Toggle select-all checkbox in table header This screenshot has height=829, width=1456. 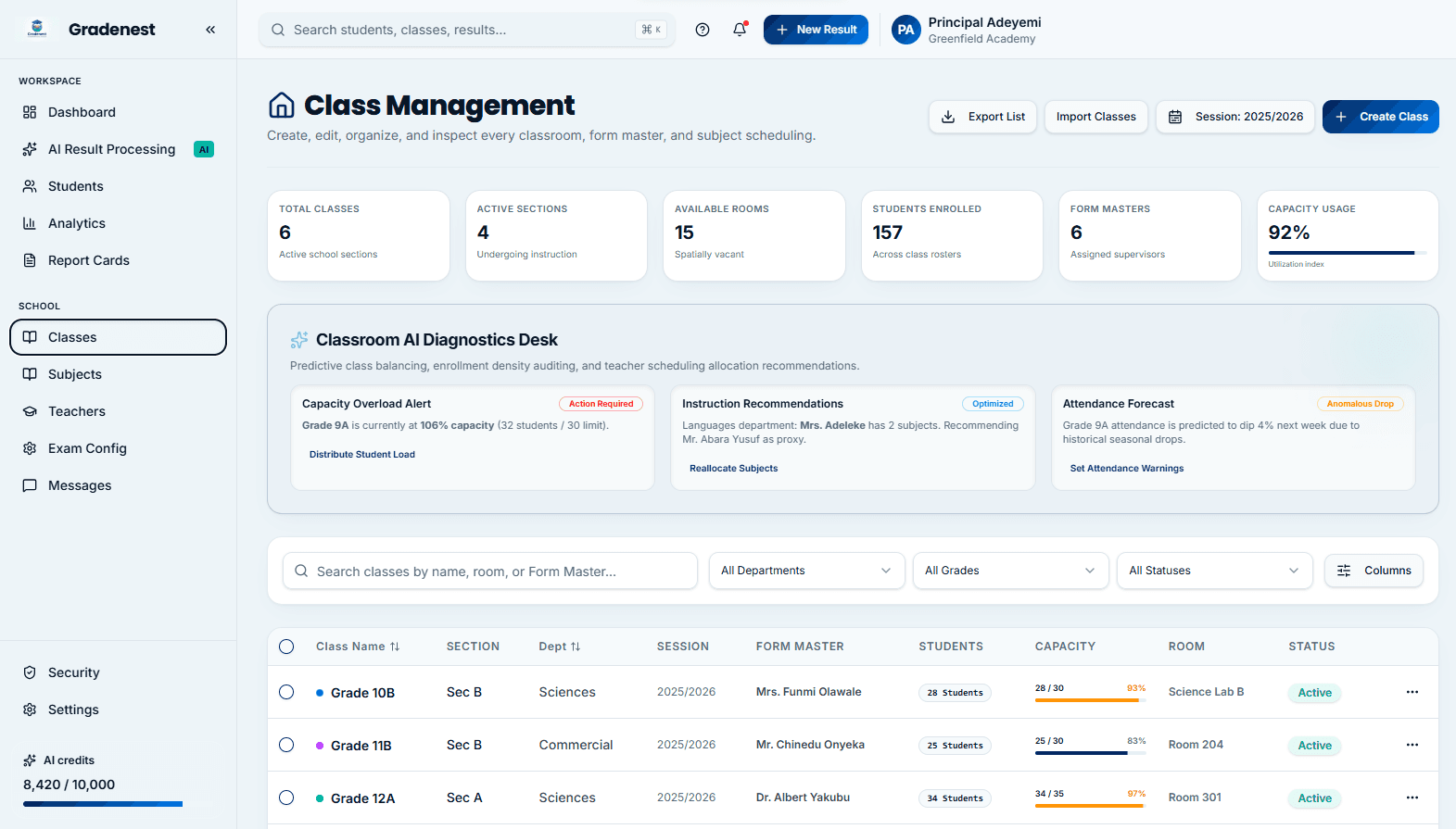pyautogui.click(x=286, y=647)
